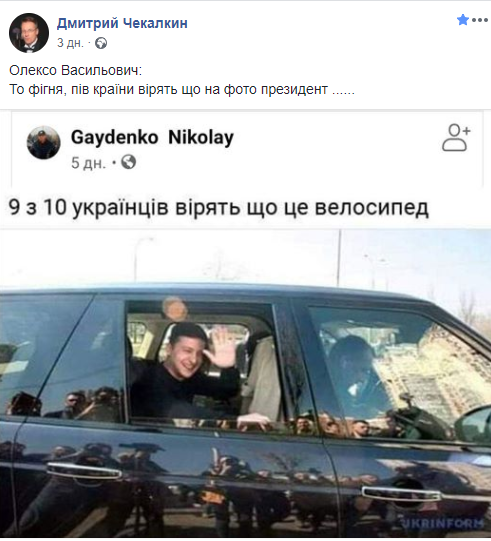Open Дмитрий Чекалкин's profile picture
The image size is (491, 541).
point(29,33)
